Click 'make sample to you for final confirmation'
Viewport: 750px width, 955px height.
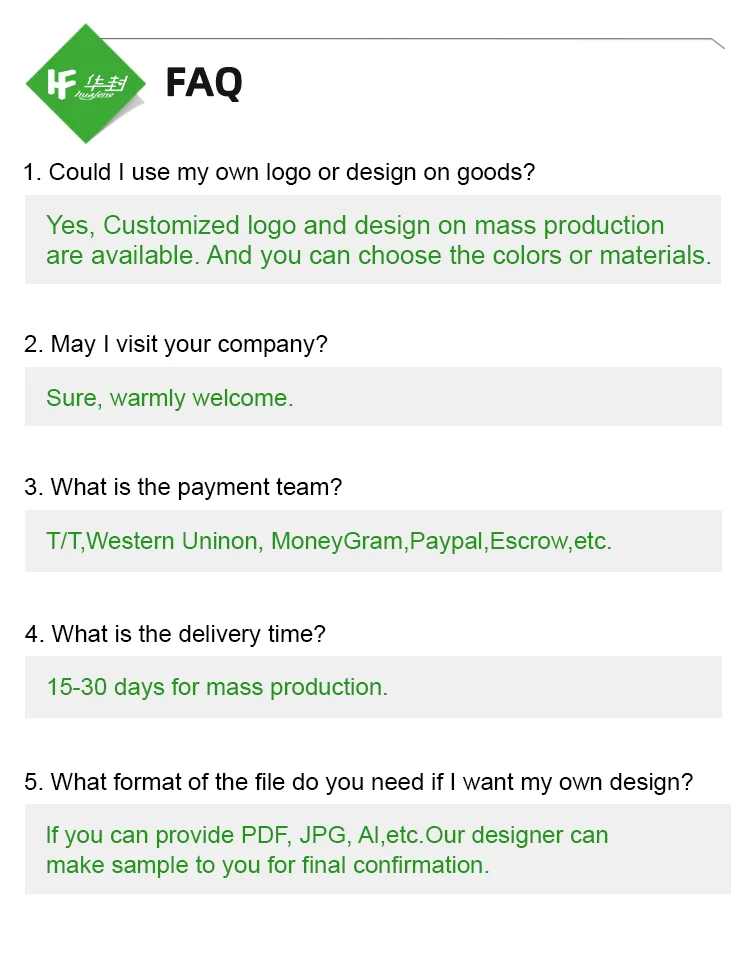click(268, 865)
